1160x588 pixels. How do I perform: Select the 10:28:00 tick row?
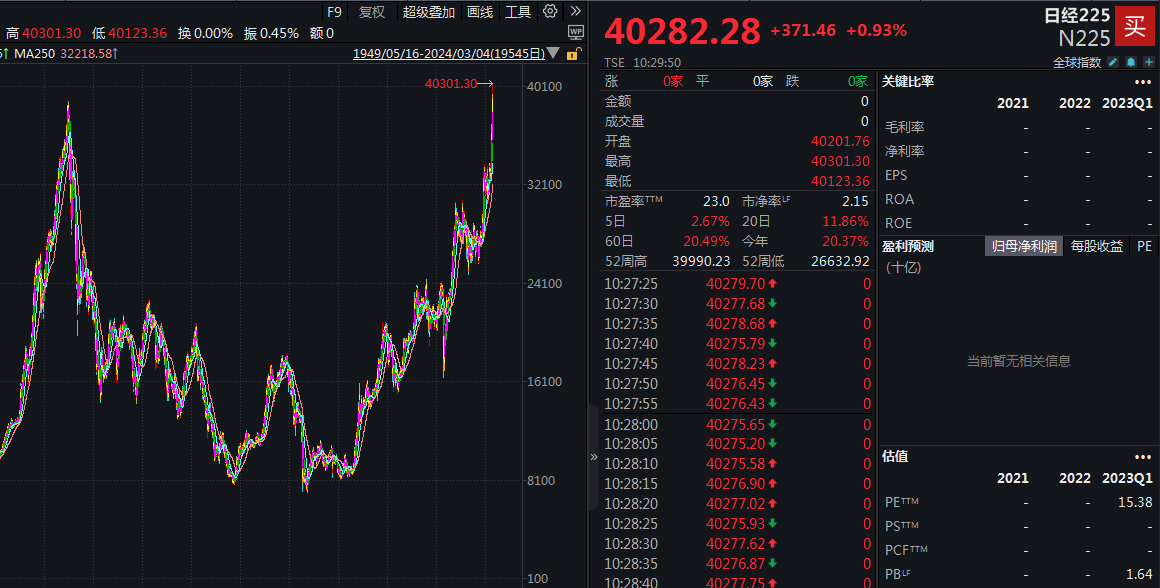tap(737, 425)
